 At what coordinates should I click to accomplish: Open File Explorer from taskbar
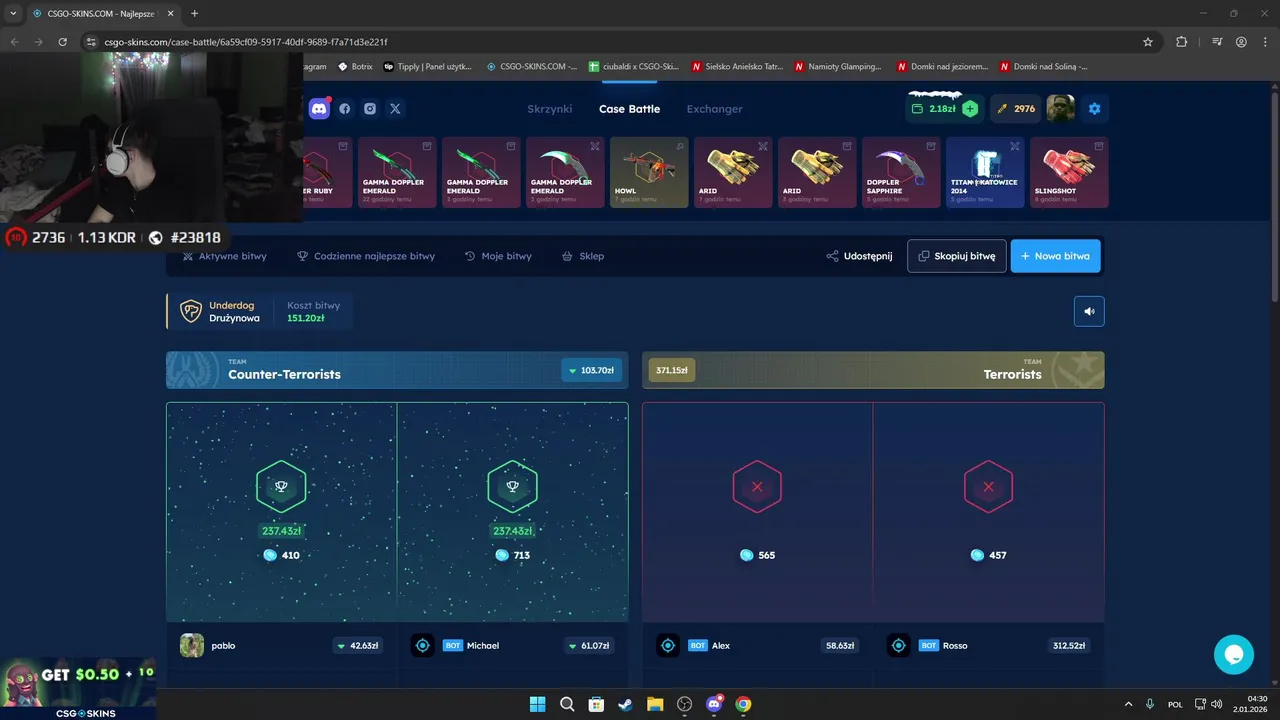[x=655, y=704]
